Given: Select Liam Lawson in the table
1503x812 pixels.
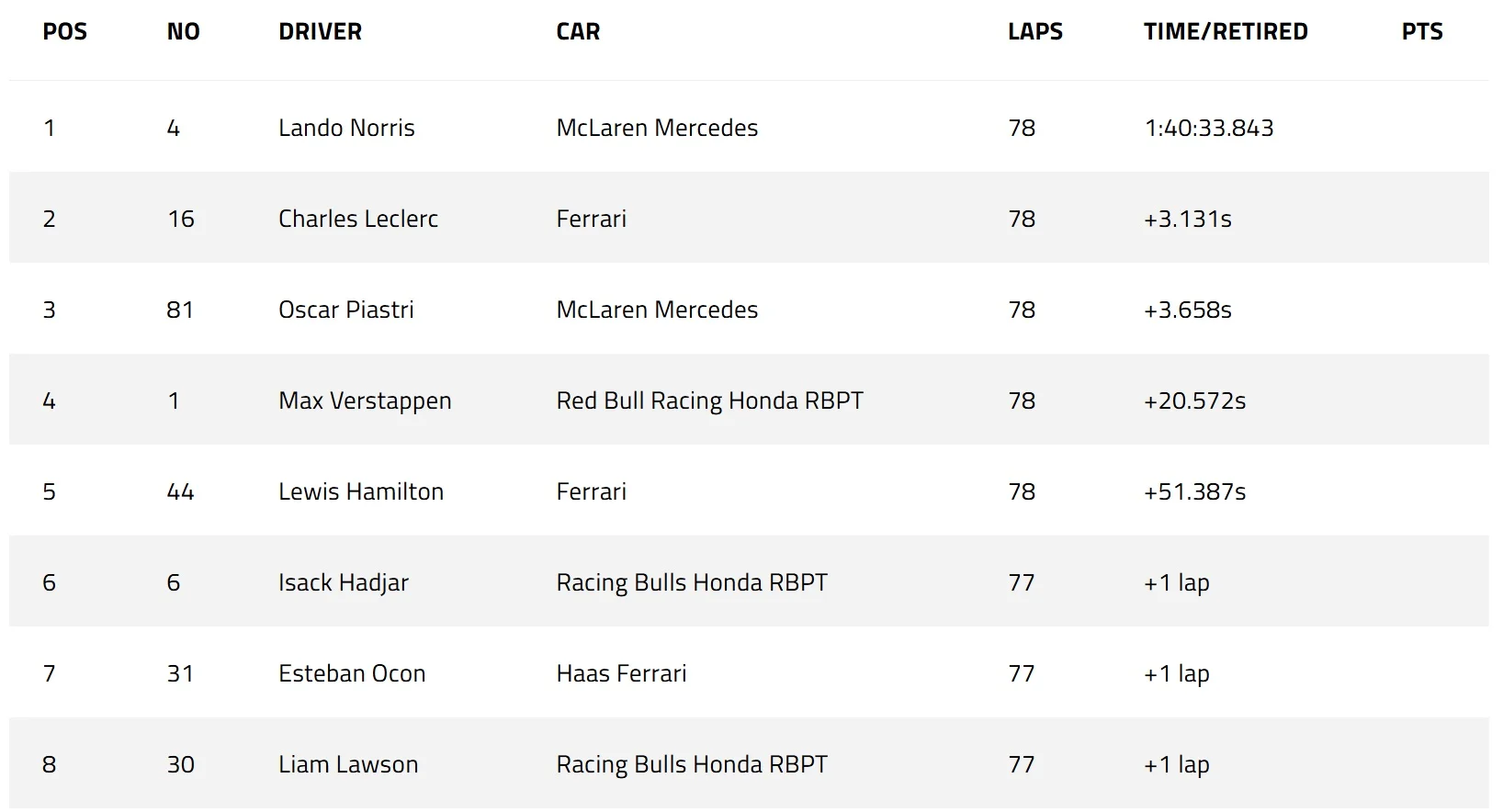Looking at the screenshot, I should tap(348, 765).
